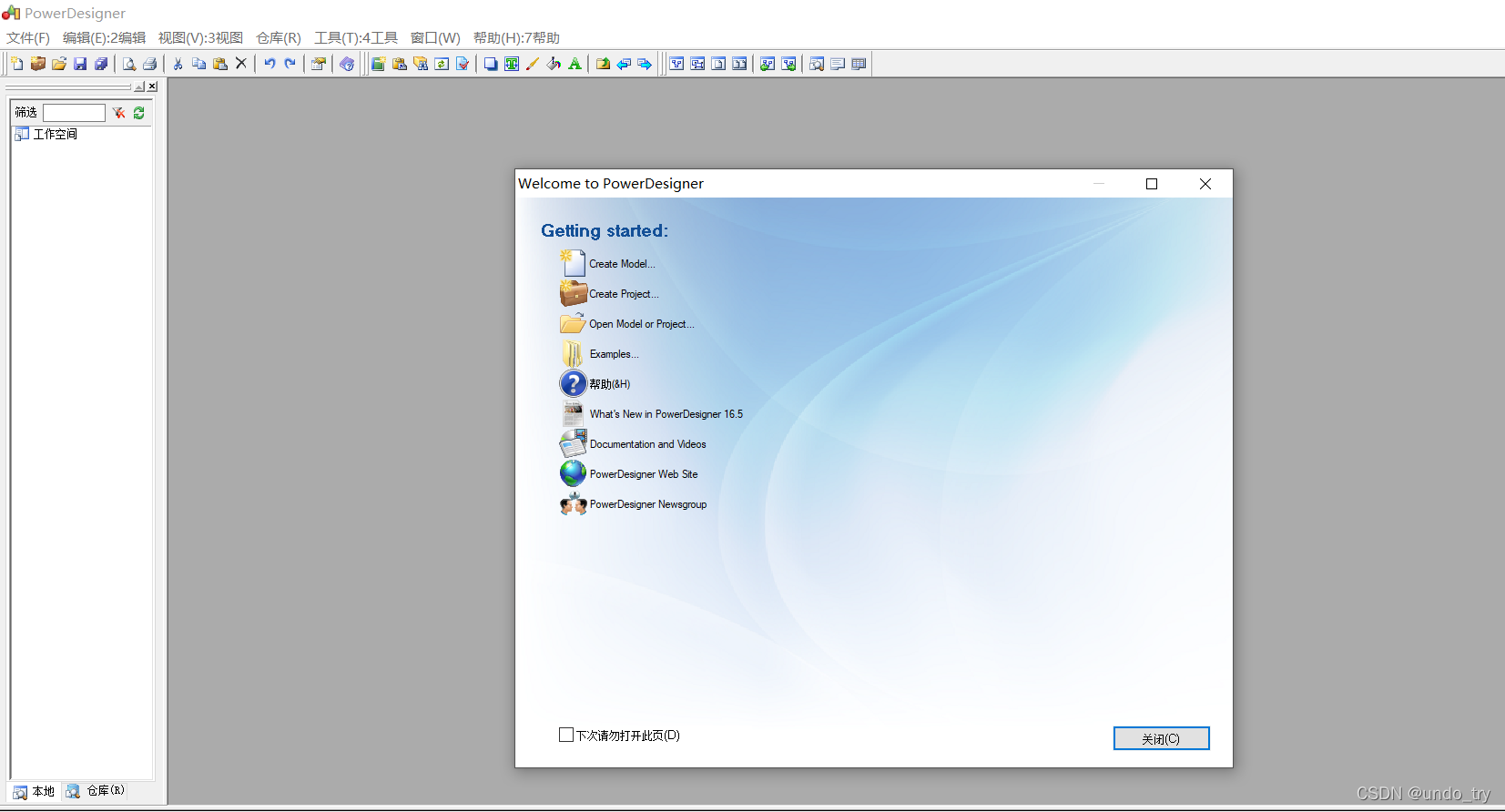Open the 仓库(R) menu
Screen dimensions: 1505x812
pos(279,37)
